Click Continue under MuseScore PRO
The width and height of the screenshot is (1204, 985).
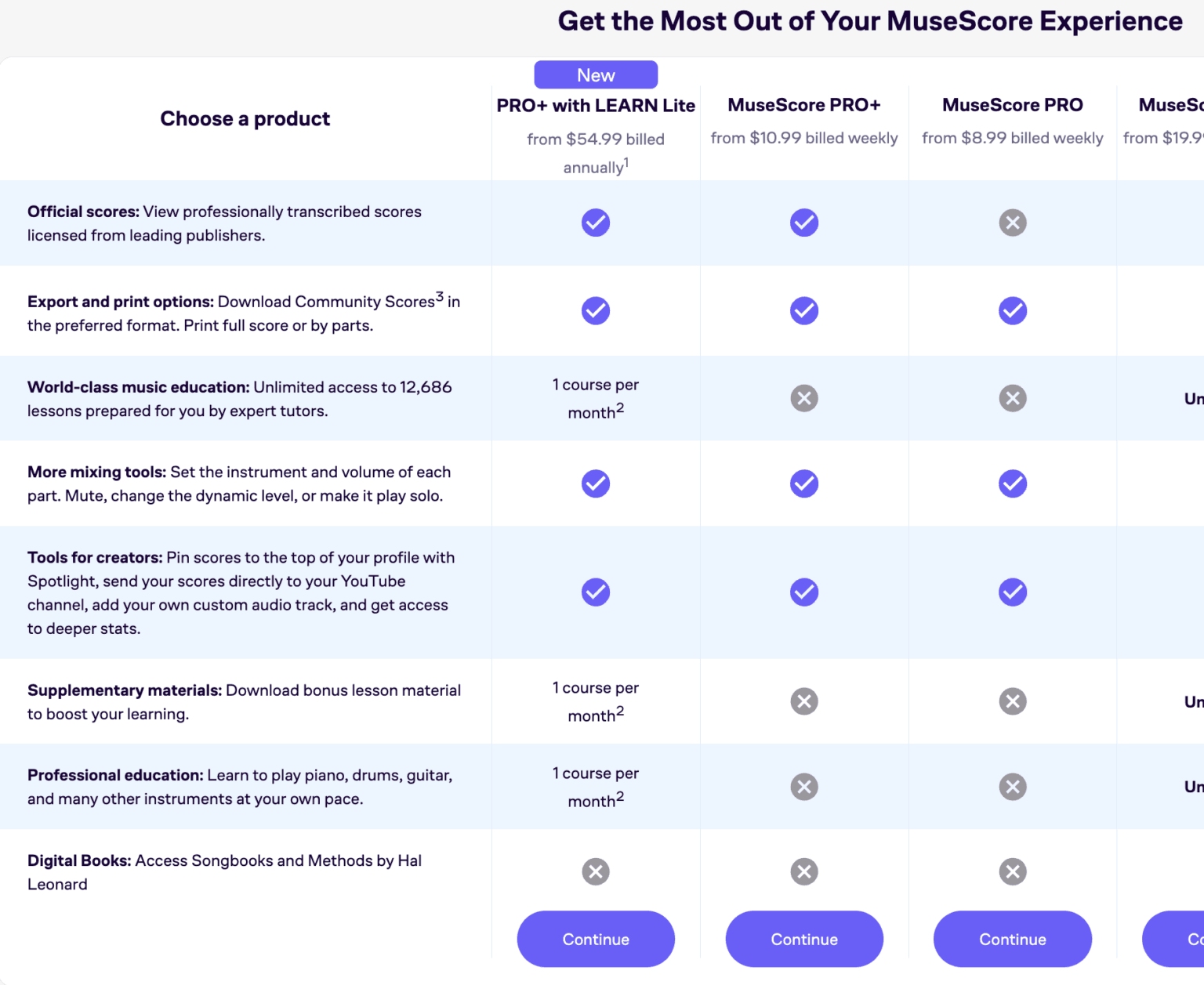click(1013, 939)
